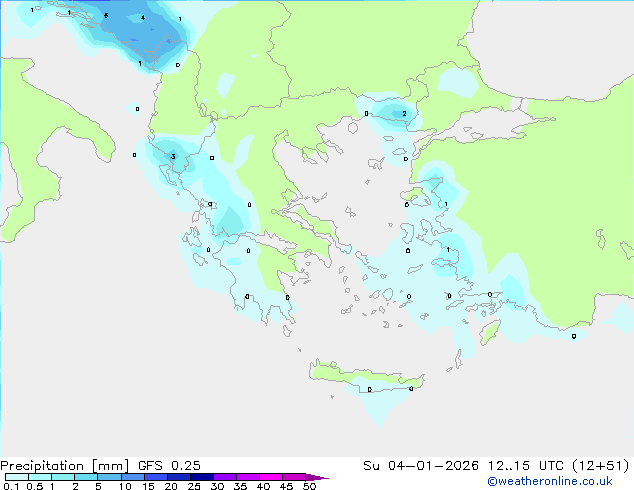
Task: Pick the 30–35 mm purple legend swatch
Action: click(x=224, y=477)
